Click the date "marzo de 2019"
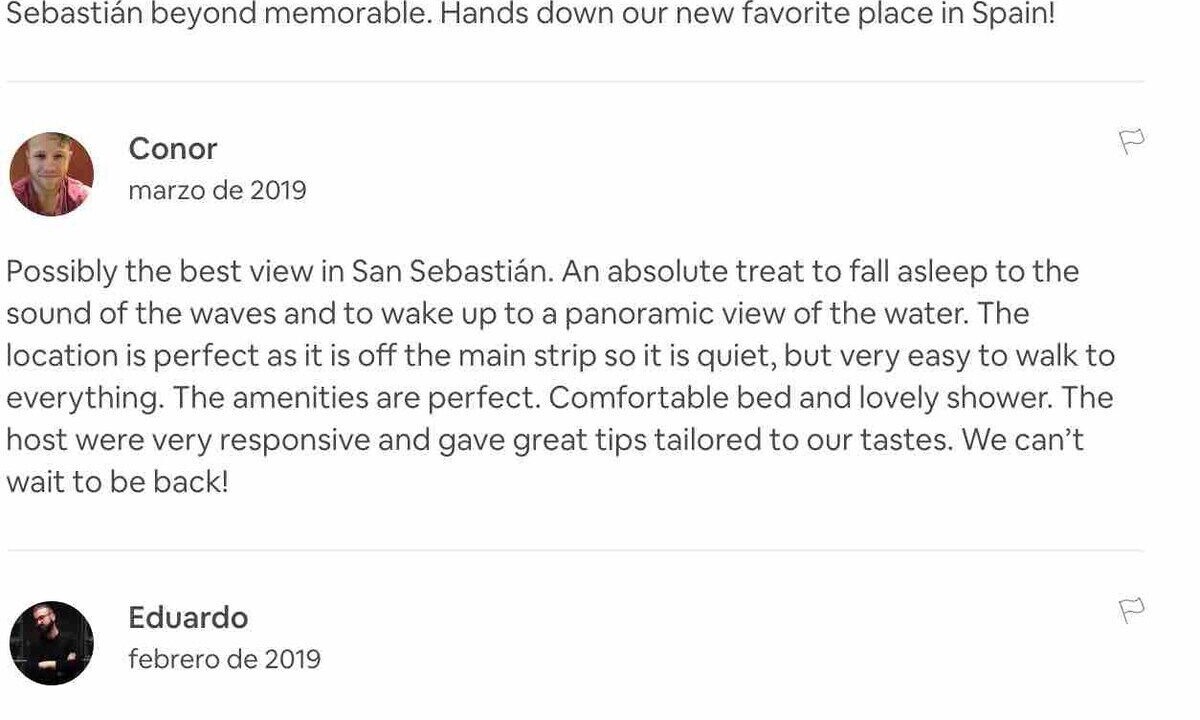Screen dimensions: 1200x720 [217, 190]
